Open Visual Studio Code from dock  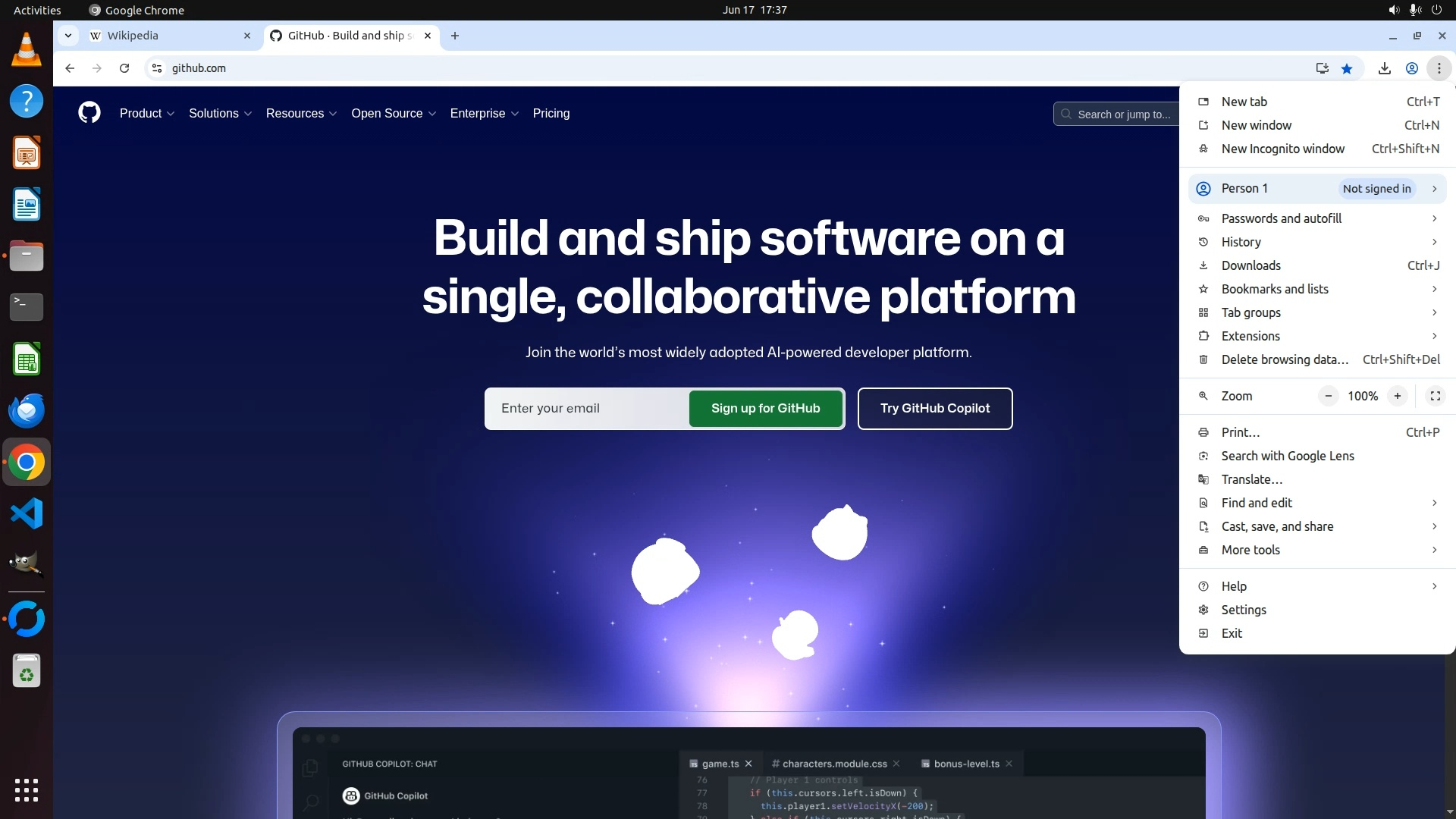pos(27,513)
